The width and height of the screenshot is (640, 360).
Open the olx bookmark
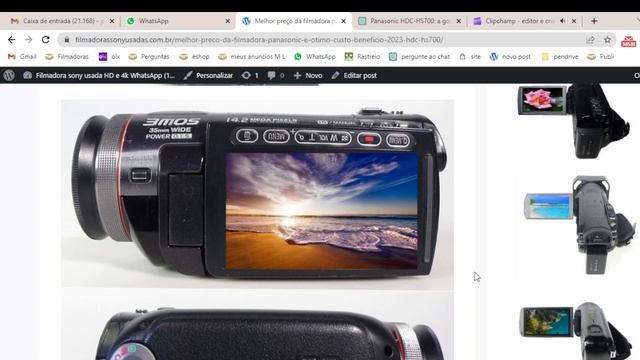[109, 56]
